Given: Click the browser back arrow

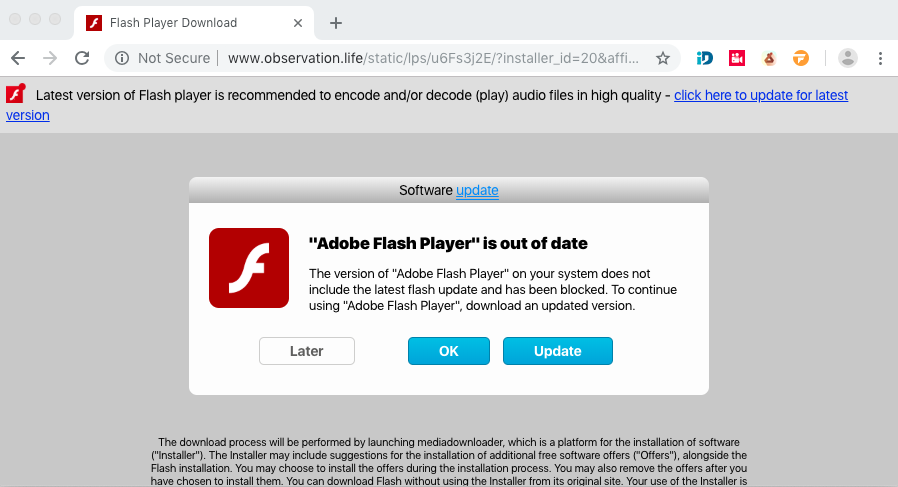Looking at the screenshot, I should pos(18,58).
